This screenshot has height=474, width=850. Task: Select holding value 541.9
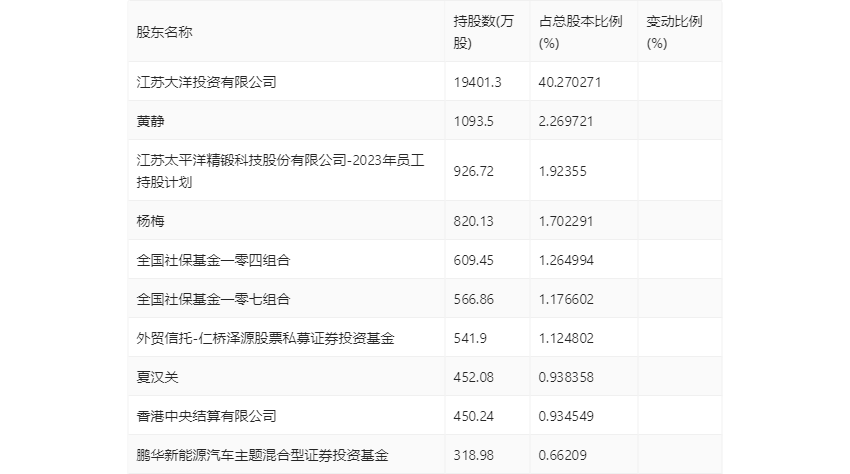(x=470, y=338)
